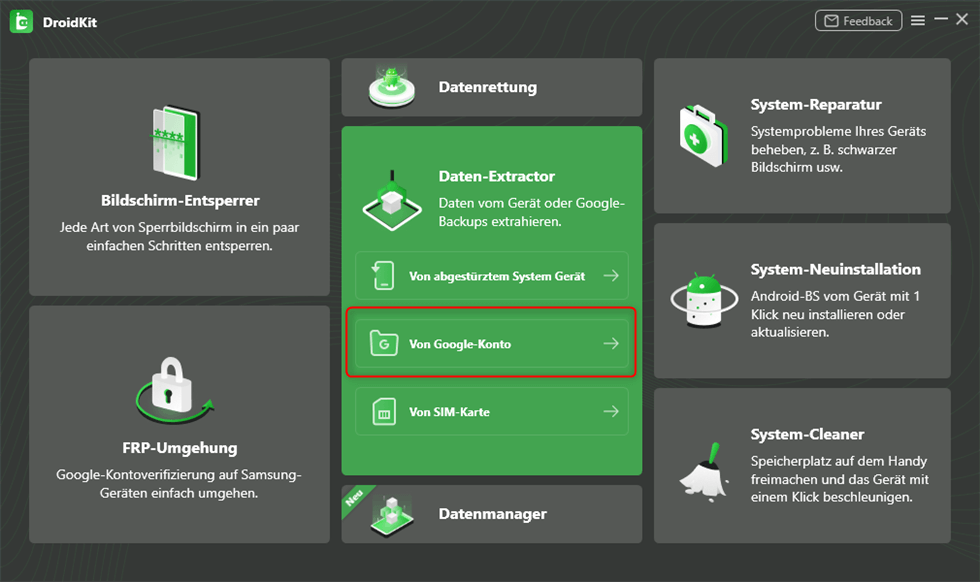Click the System-Cleaner broom icon
980x582 pixels.
pyautogui.click(x=704, y=473)
